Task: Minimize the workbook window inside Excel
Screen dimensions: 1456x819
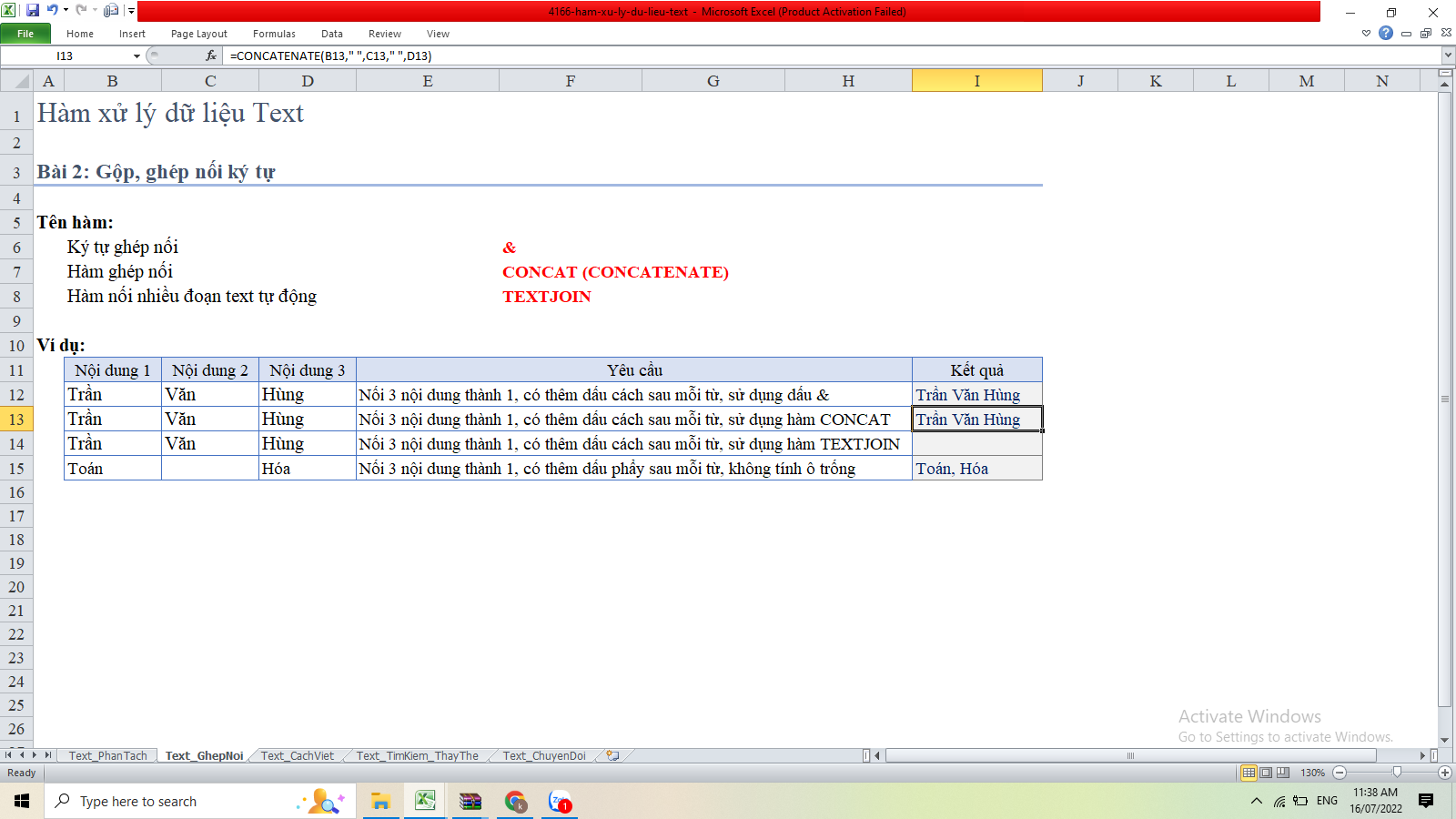Action: tap(1406, 33)
